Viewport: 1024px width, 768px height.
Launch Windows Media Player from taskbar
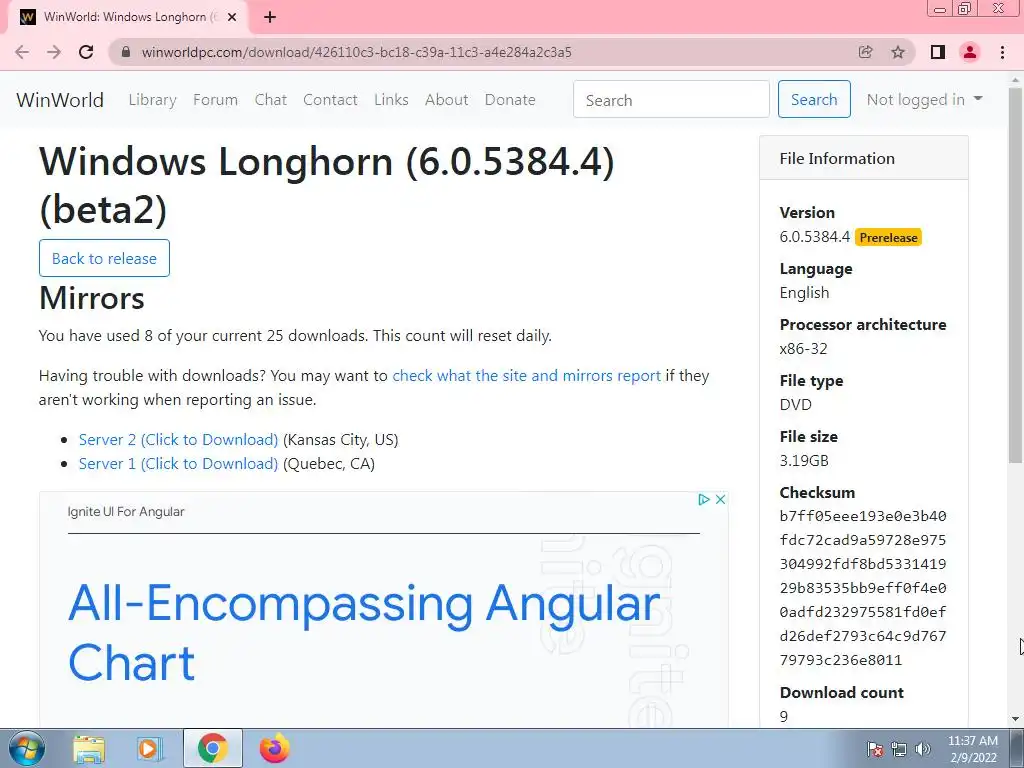149,749
